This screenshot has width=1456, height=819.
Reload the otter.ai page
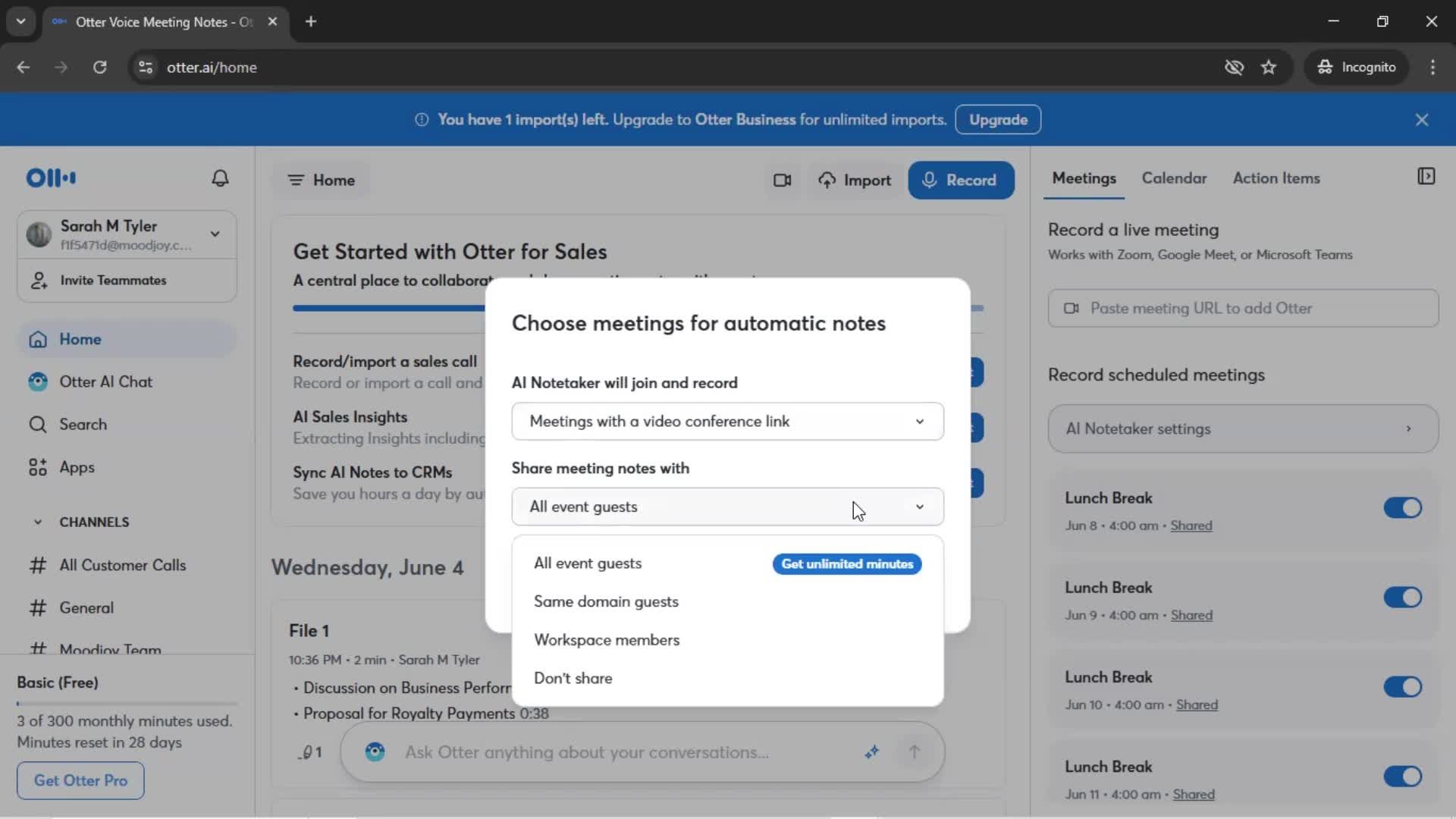[100, 67]
